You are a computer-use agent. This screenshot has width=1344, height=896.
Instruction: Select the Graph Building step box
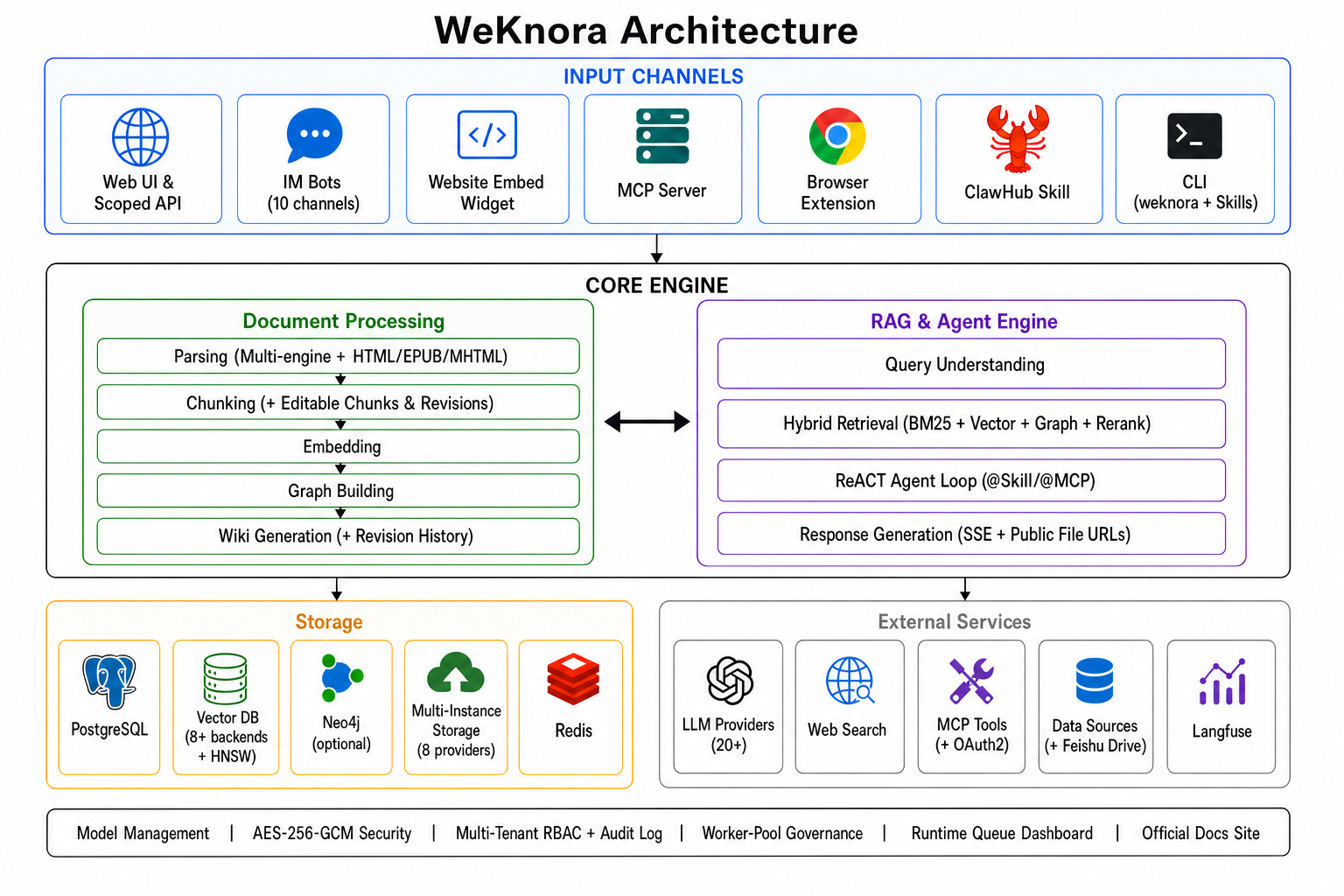[339, 491]
